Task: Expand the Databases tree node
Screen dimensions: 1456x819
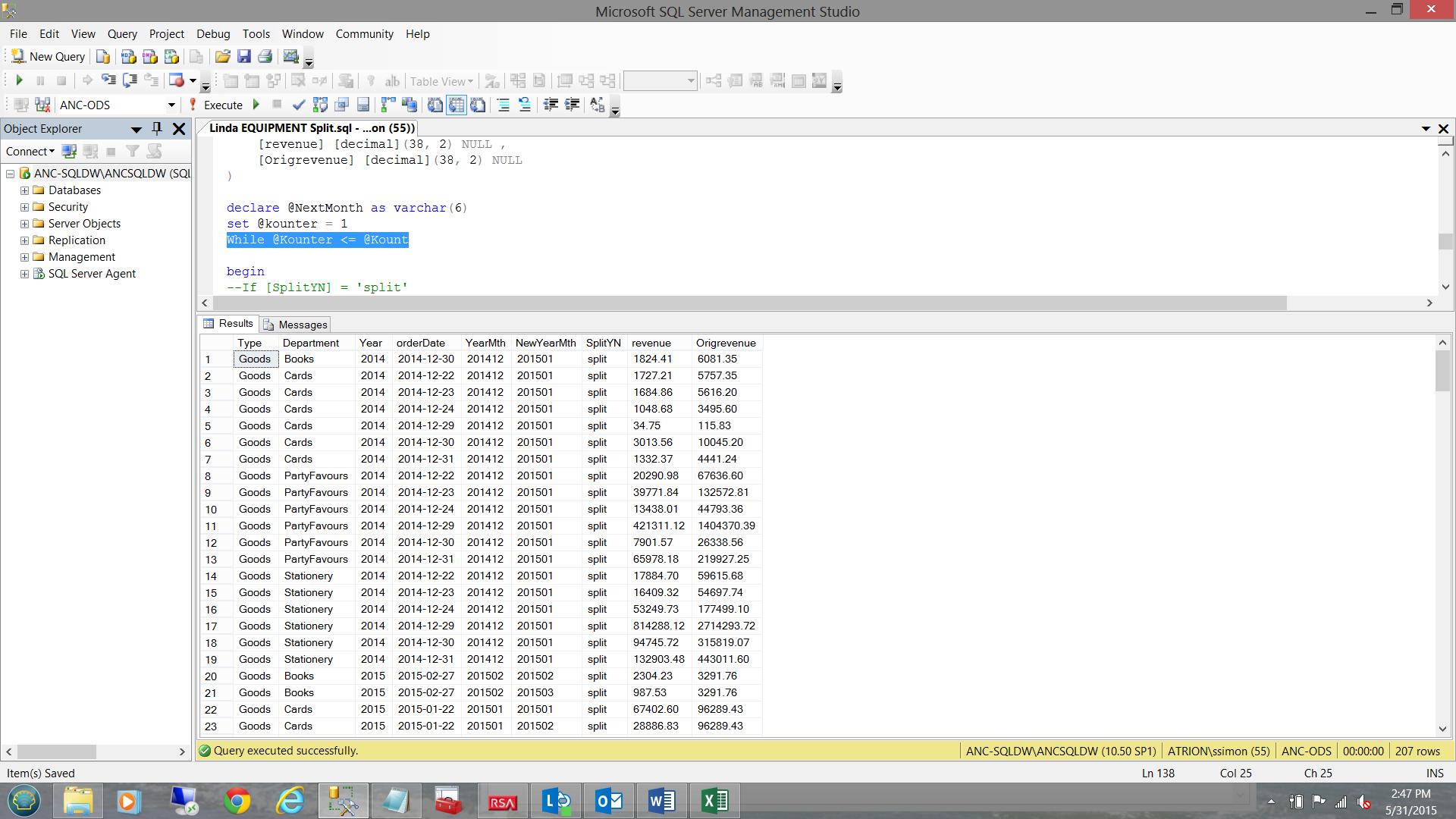Action: [x=24, y=191]
